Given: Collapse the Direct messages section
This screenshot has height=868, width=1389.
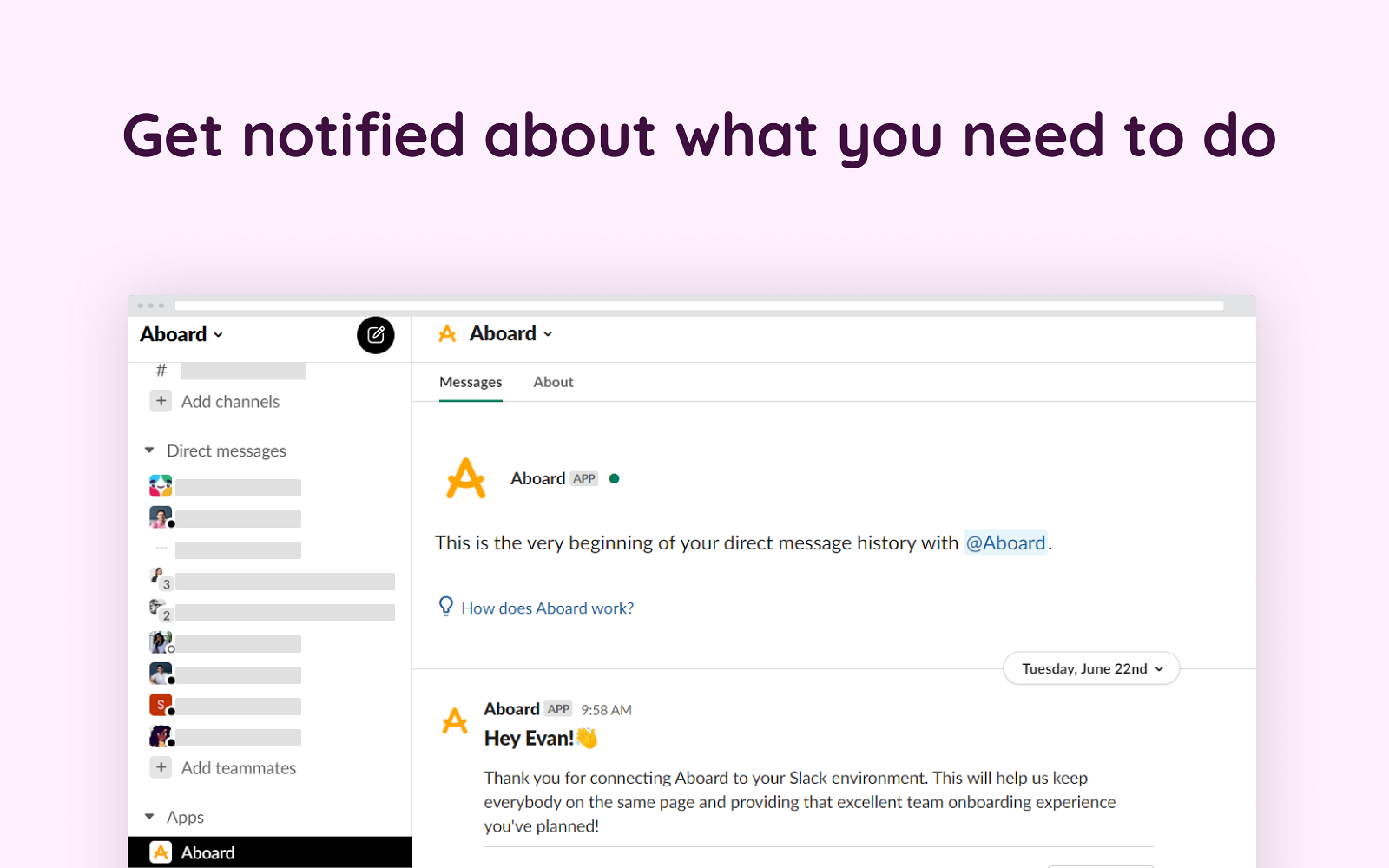Looking at the screenshot, I should click(x=149, y=450).
